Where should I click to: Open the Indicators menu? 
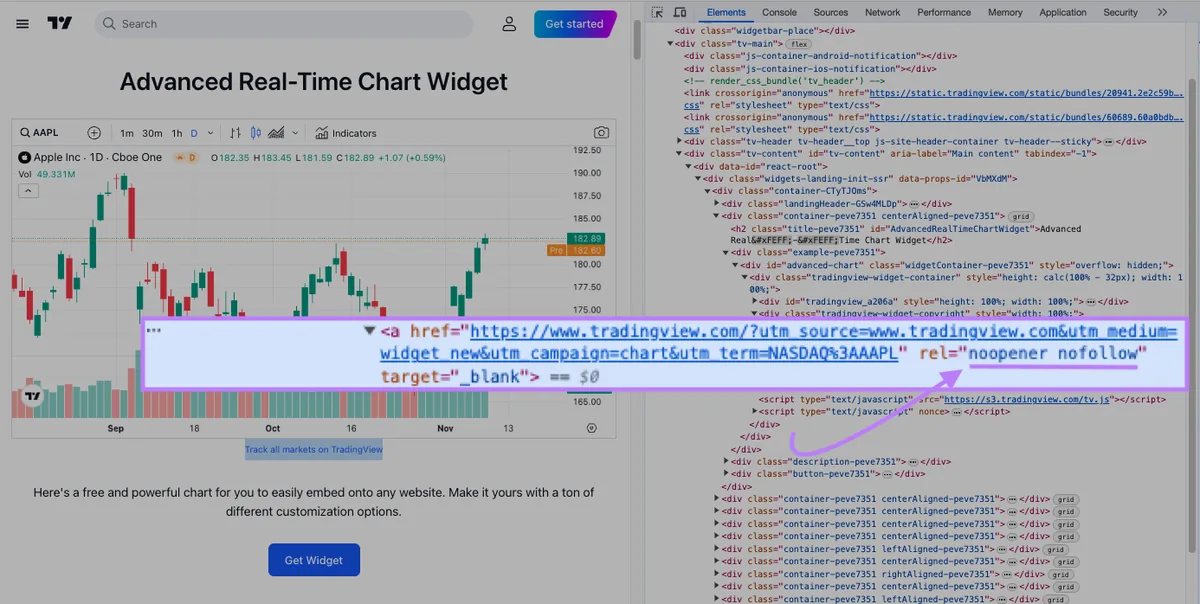[346, 133]
